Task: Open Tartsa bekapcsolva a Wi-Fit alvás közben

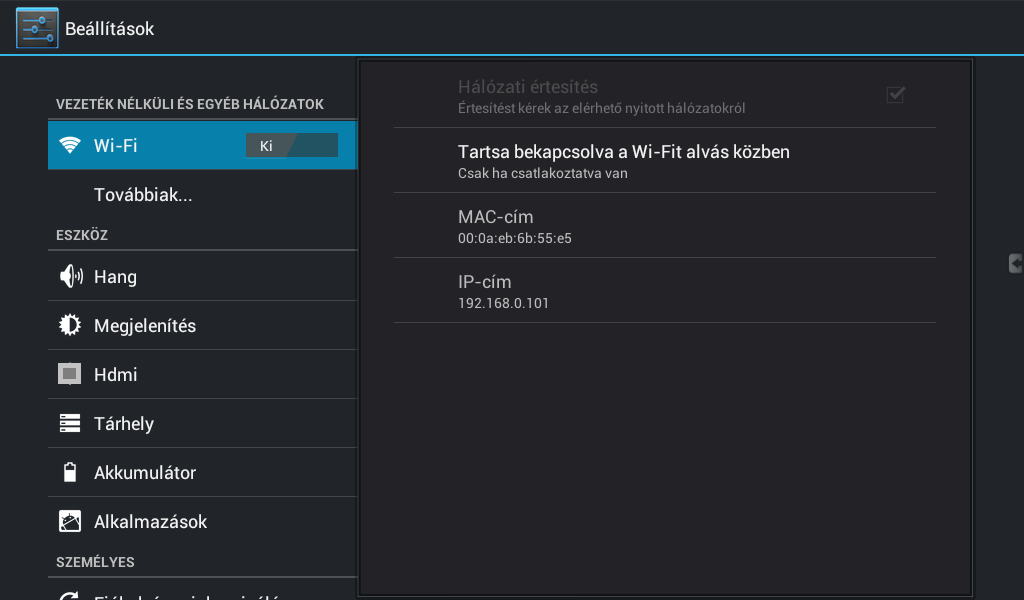Action: click(x=665, y=161)
